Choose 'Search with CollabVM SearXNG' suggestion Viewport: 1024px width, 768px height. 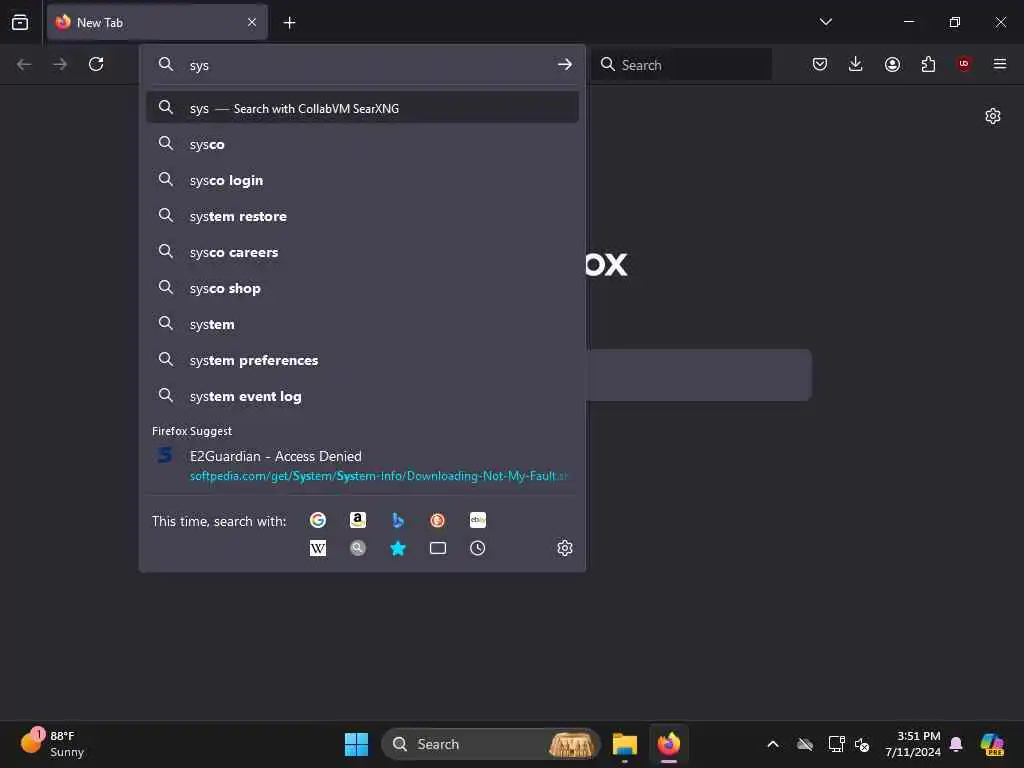362,108
